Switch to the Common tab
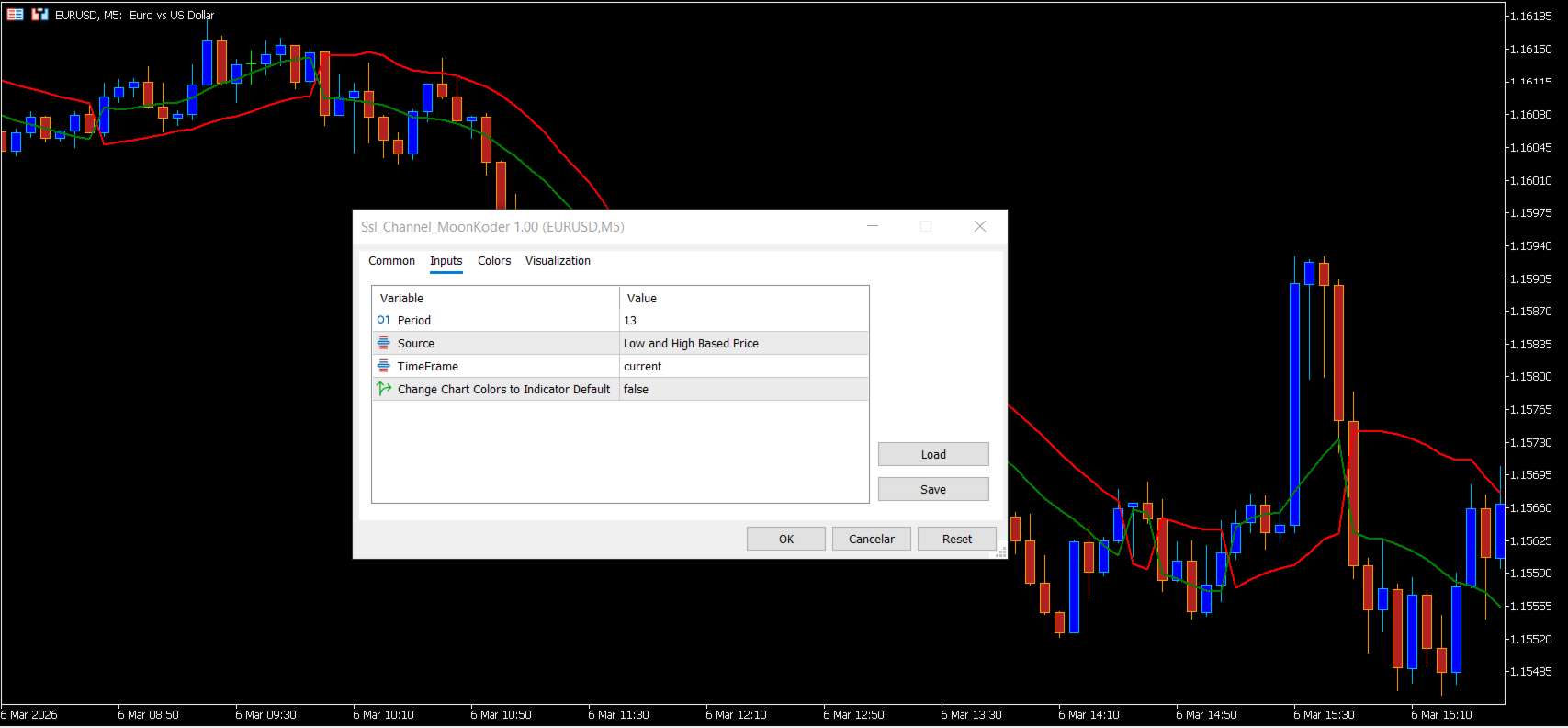 point(391,261)
